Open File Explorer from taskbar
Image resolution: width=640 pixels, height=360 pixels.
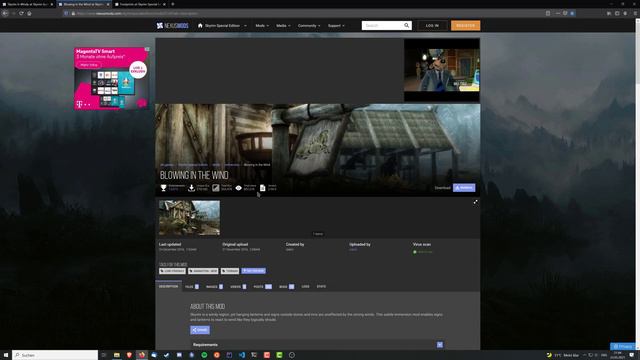tap(116, 355)
